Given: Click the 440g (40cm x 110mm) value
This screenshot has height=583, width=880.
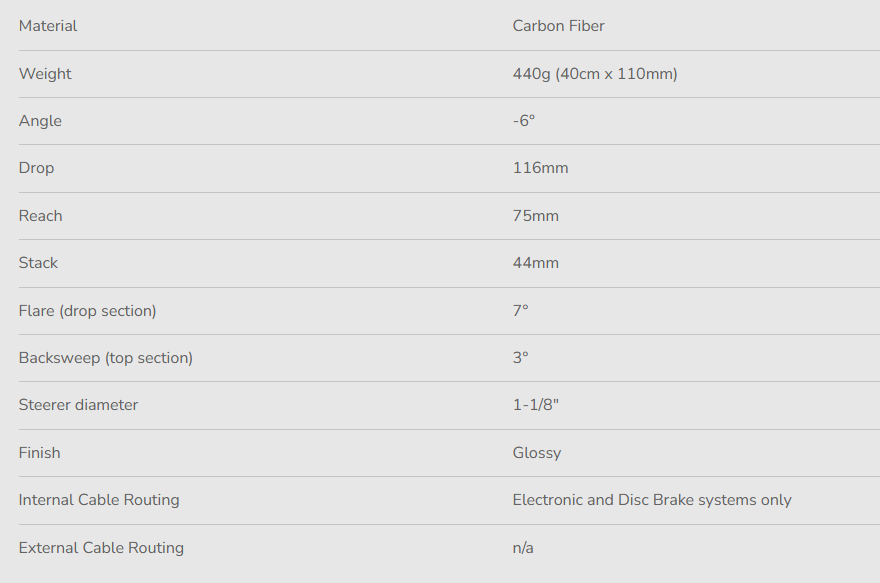Looking at the screenshot, I should (x=594, y=74).
